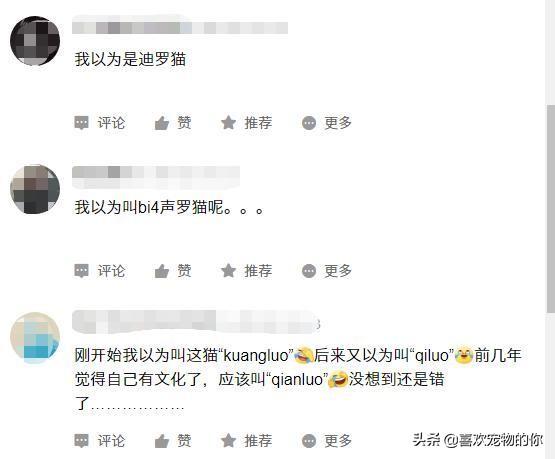Like the kuangluo comment with thumbs-up

pyautogui.click(x=162, y=441)
